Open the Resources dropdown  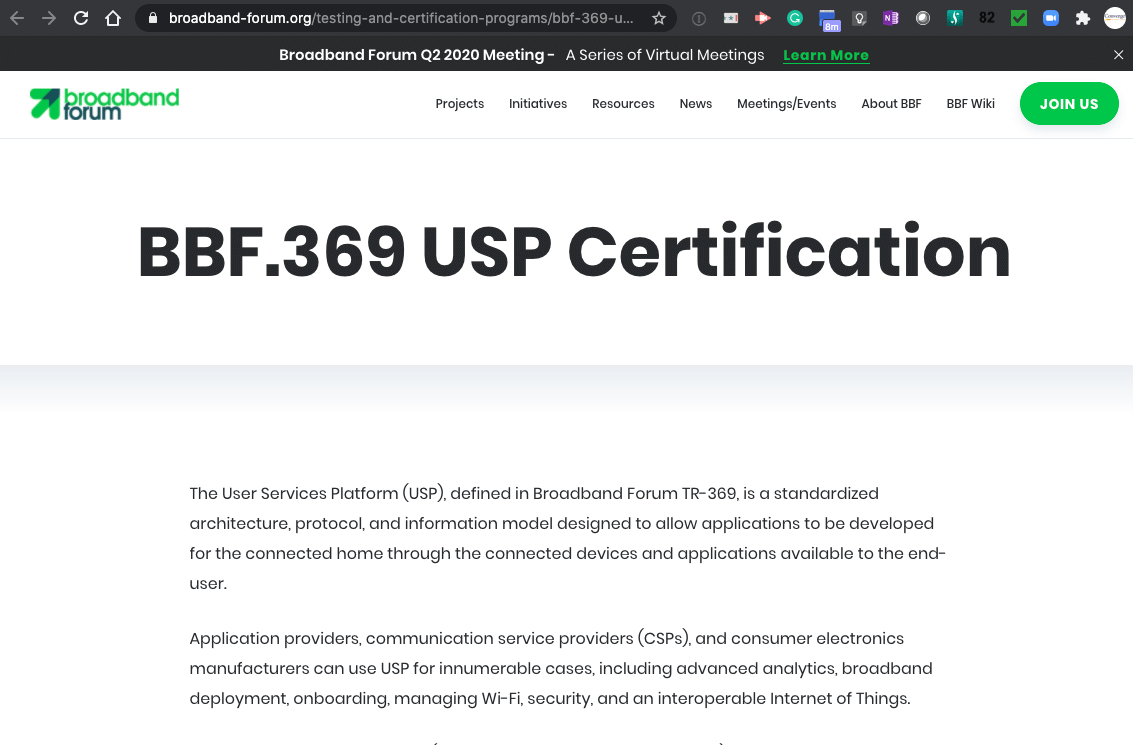[623, 103]
